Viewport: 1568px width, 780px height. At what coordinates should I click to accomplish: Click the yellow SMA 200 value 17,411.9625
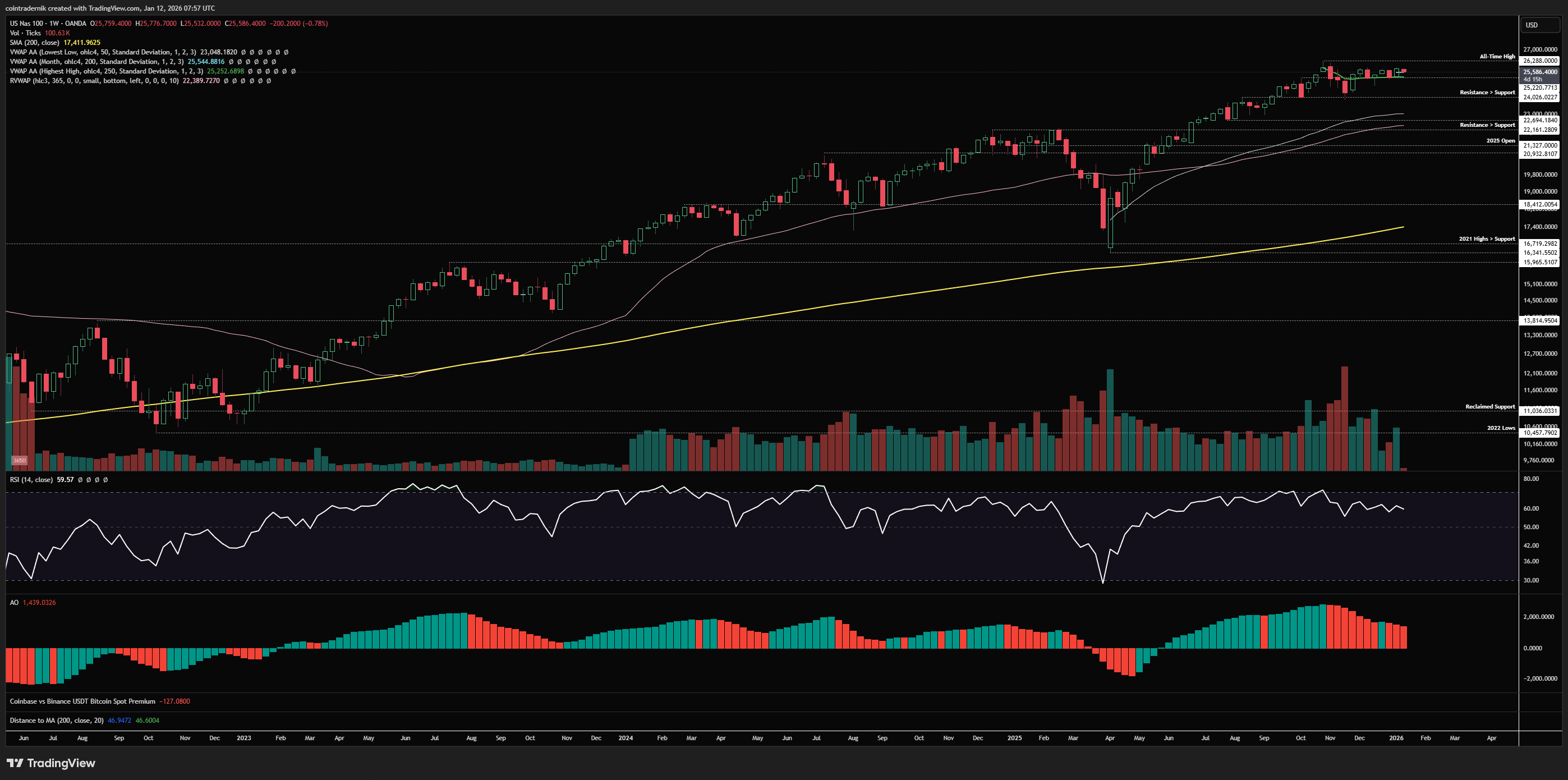[81, 43]
